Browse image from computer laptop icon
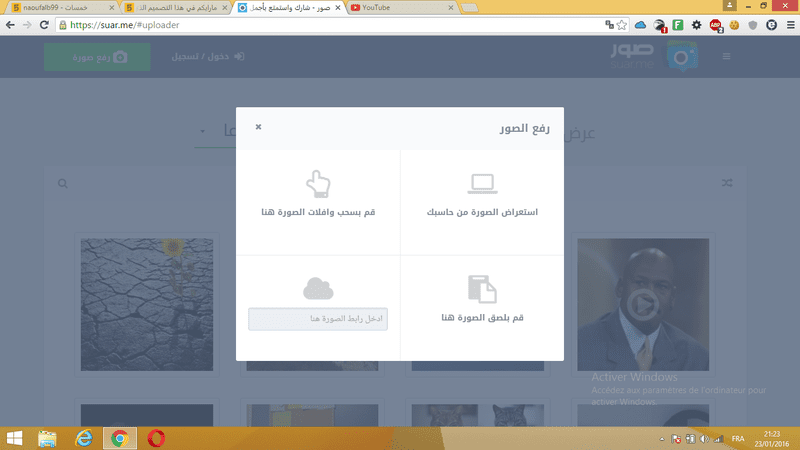This screenshot has width=800, height=450. 482,184
